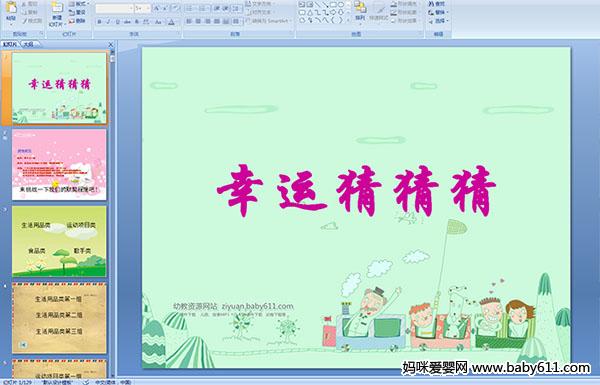Click the Convert to SmartArt button

(269, 21)
